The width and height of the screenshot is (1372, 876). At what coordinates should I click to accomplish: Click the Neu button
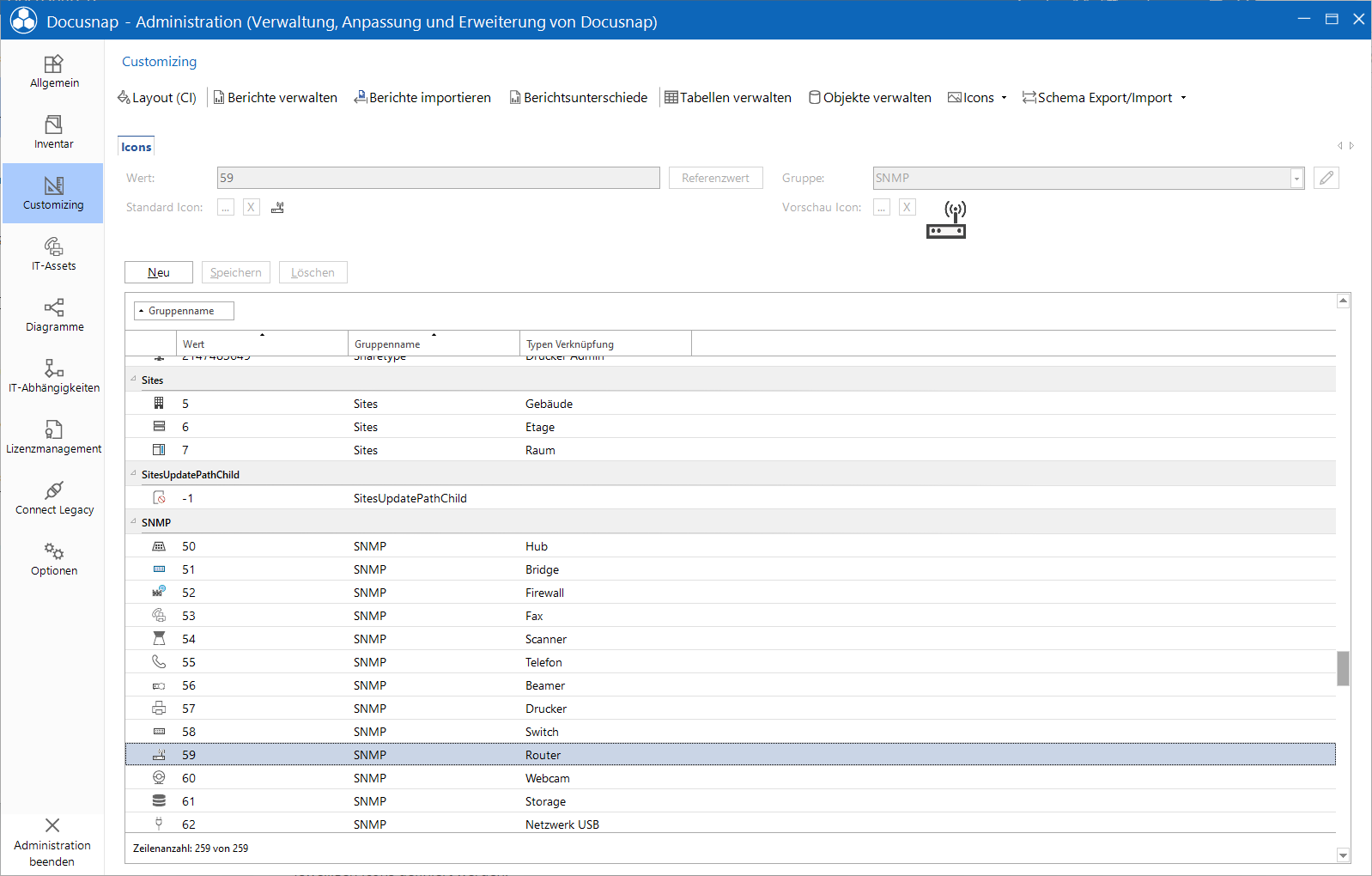click(x=159, y=272)
